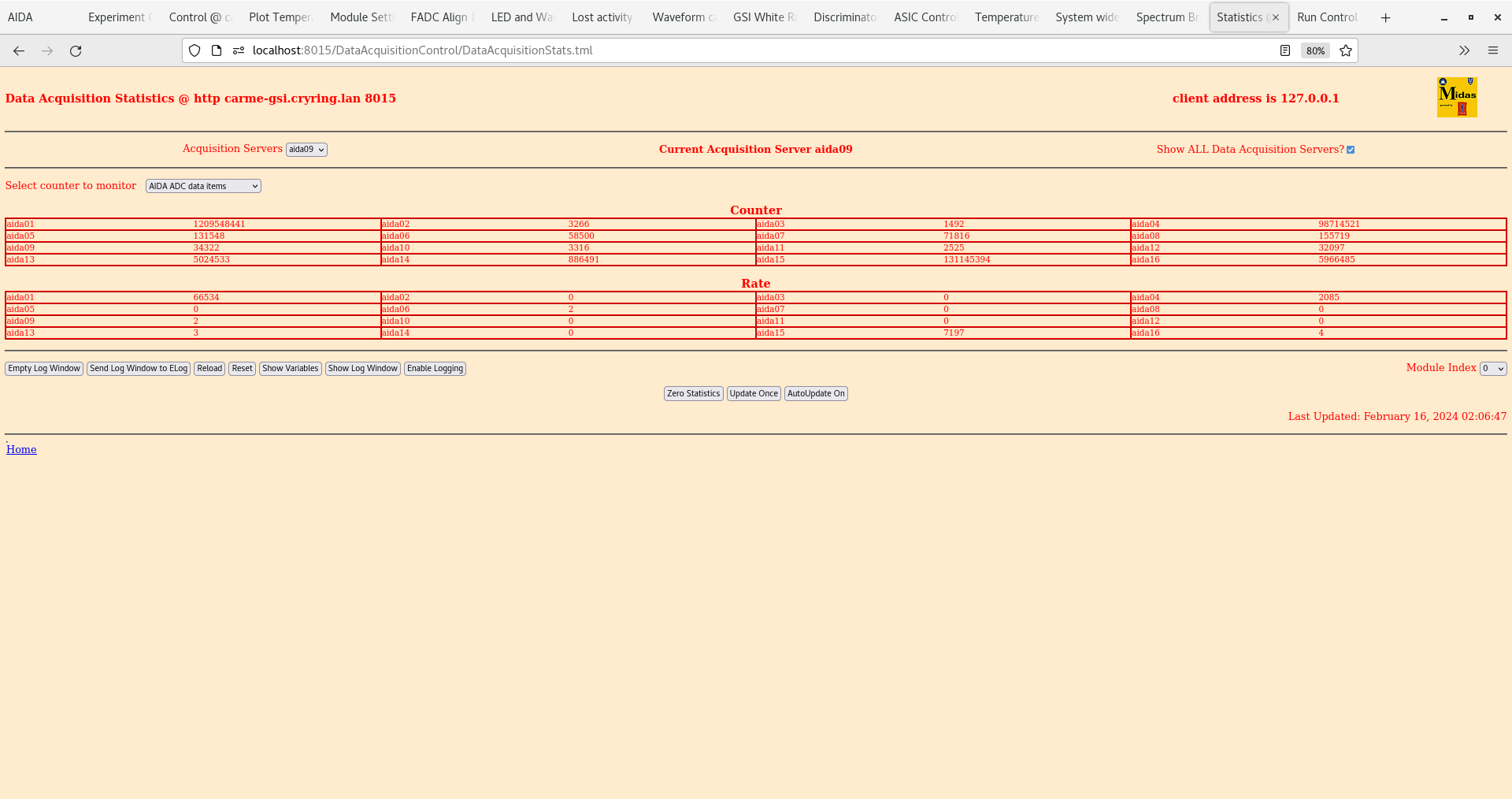Switch to the Experiment tab

pyautogui.click(x=119, y=17)
